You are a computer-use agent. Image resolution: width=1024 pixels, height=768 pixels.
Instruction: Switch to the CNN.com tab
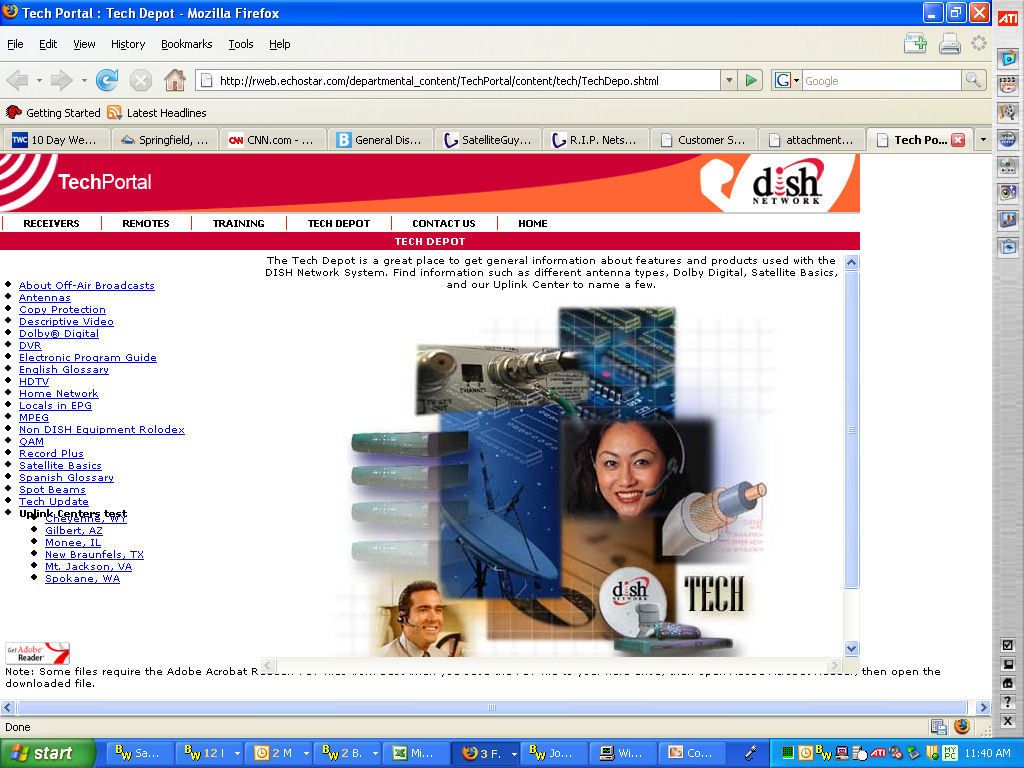coord(272,140)
